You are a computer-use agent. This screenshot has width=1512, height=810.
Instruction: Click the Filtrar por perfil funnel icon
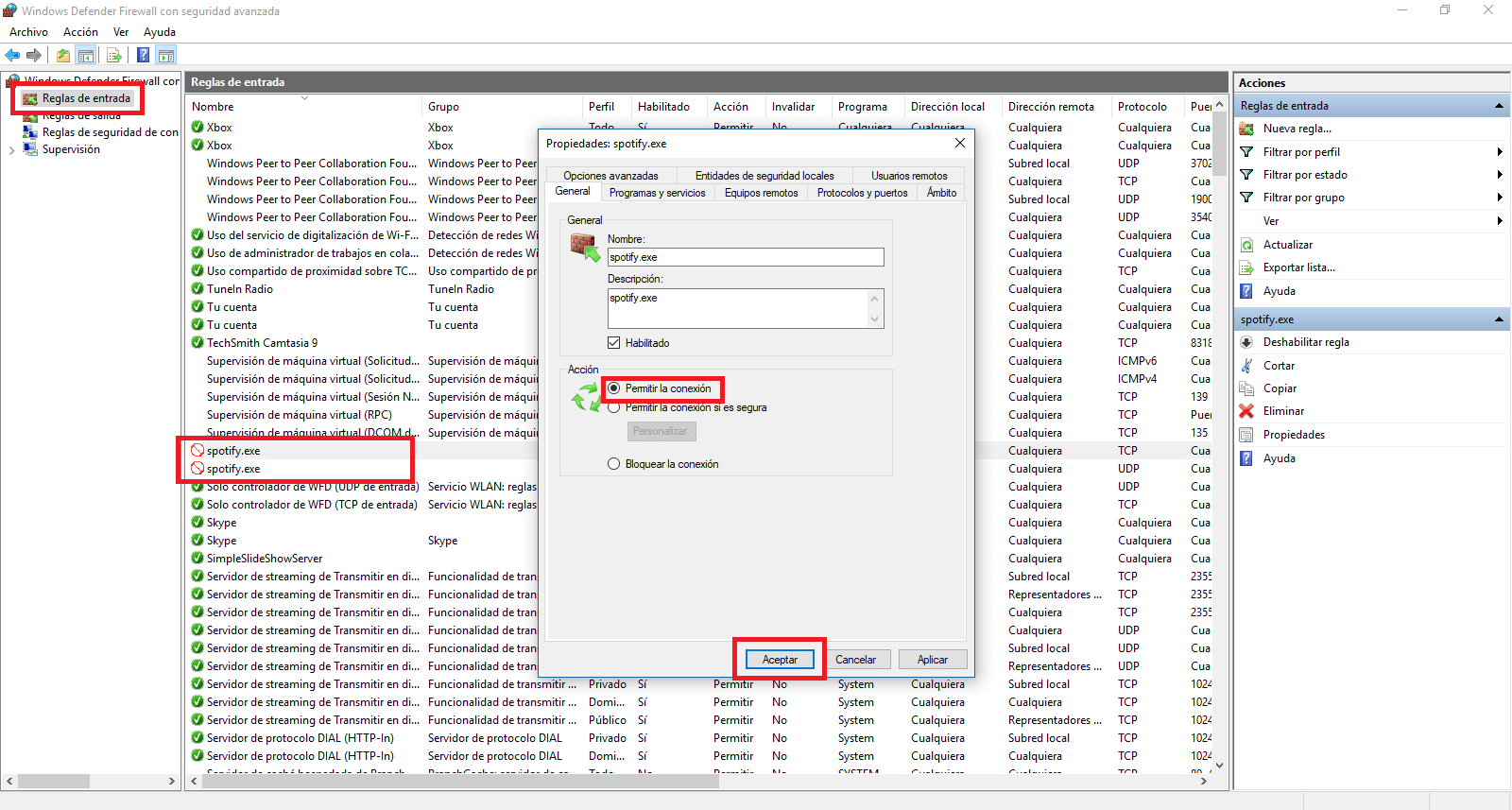coord(1246,152)
